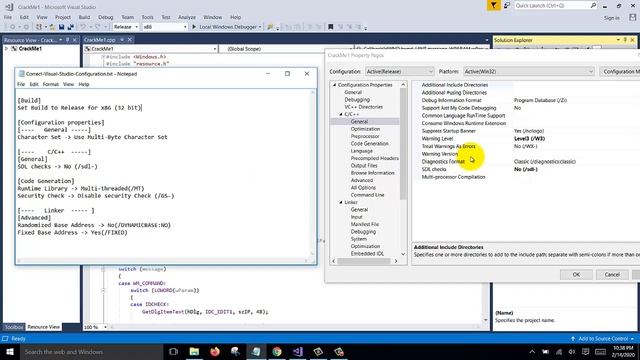Click Sign in link
The image size is (640, 360).
coord(611,18)
